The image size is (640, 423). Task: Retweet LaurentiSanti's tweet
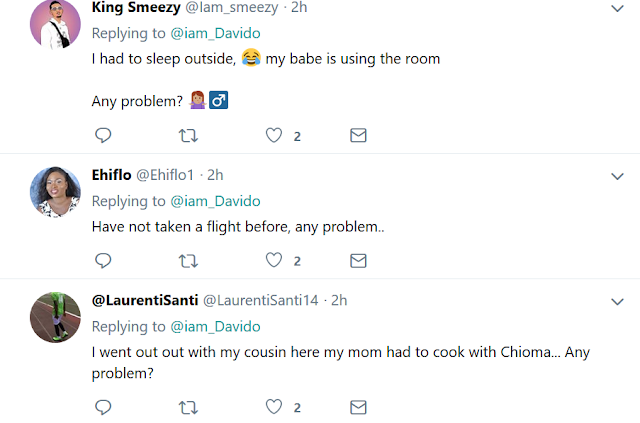coord(187,407)
